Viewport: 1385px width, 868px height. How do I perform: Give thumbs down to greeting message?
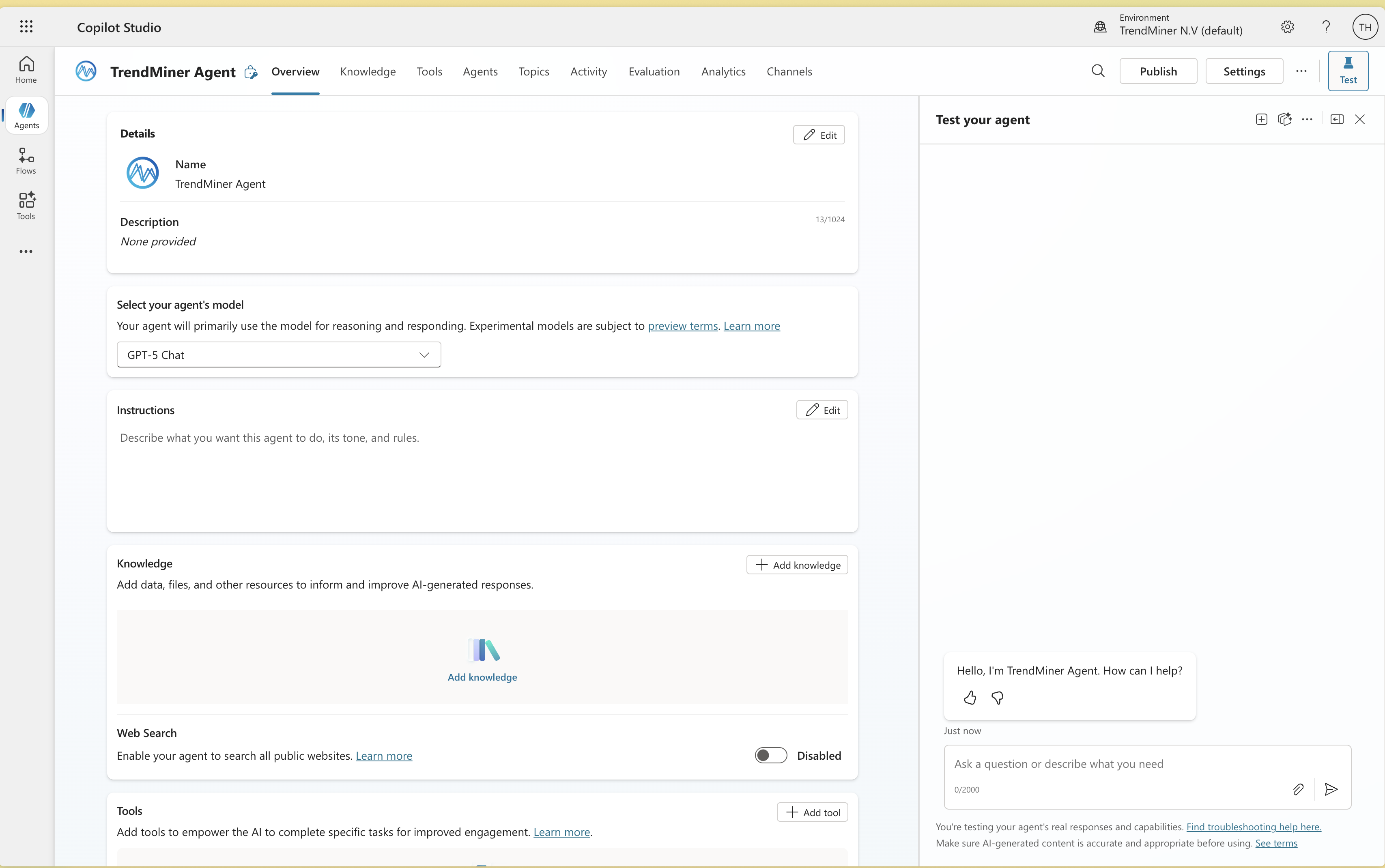[998, 698]
